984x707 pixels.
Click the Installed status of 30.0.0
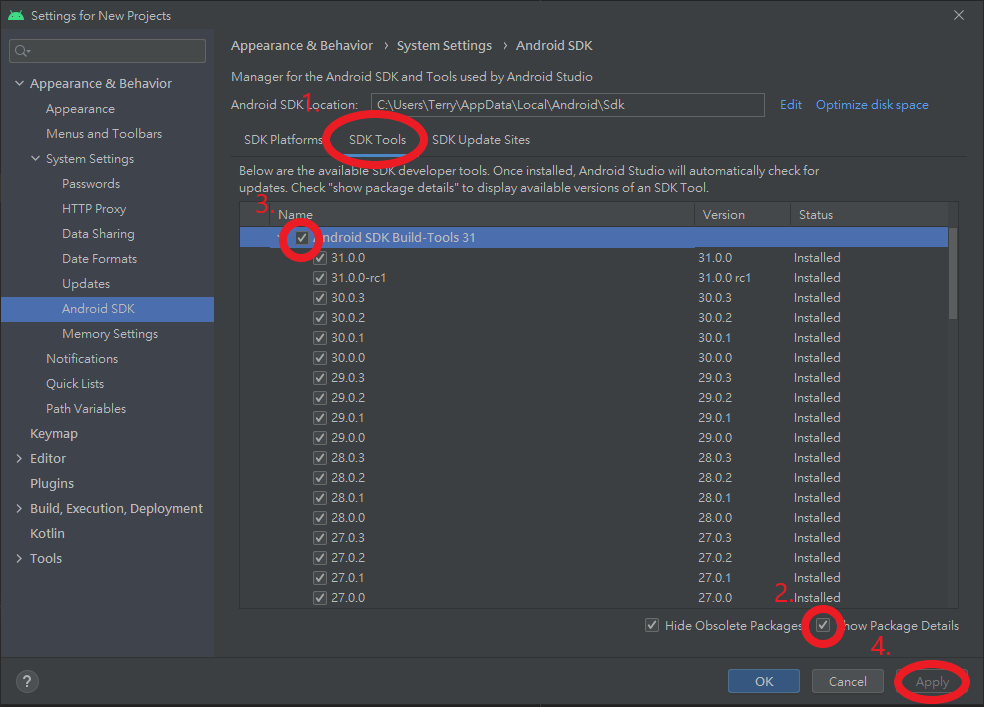pos(816,358)
